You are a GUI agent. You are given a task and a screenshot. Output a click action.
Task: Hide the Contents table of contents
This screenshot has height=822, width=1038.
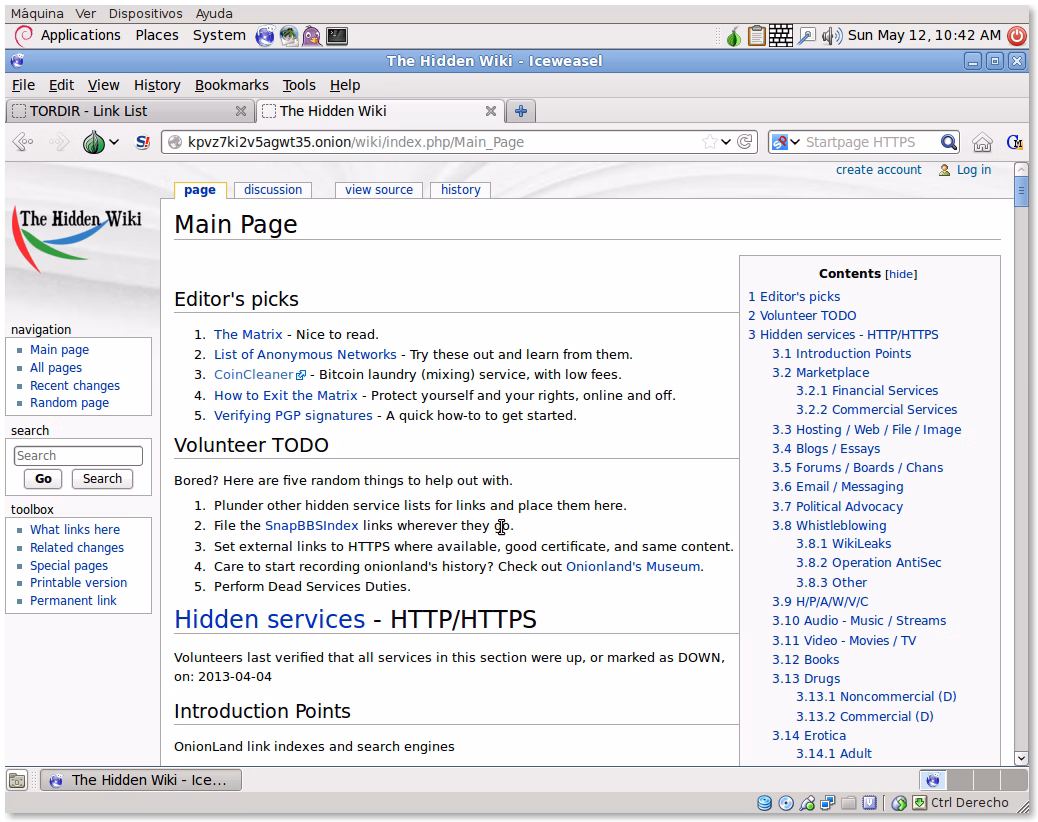pos(901,274)
